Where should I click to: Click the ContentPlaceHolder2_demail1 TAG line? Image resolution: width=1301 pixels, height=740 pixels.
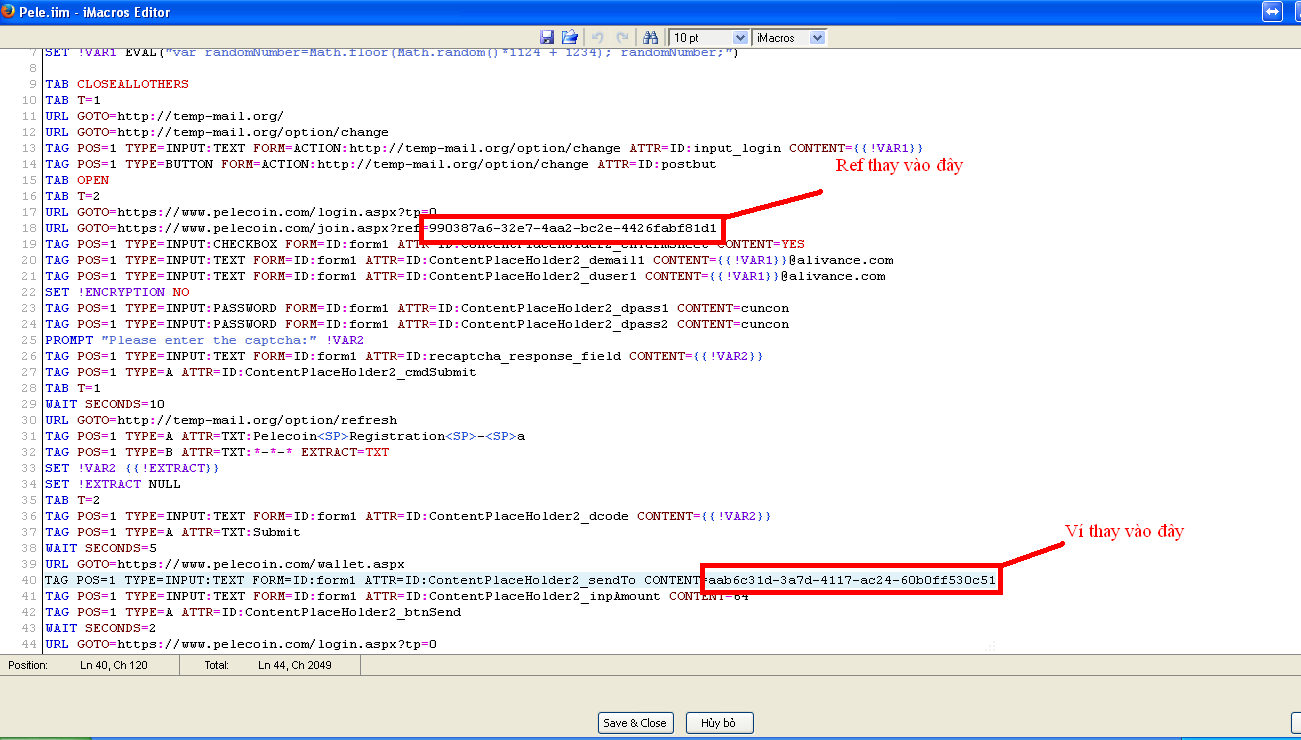click(x=469, y=260)
